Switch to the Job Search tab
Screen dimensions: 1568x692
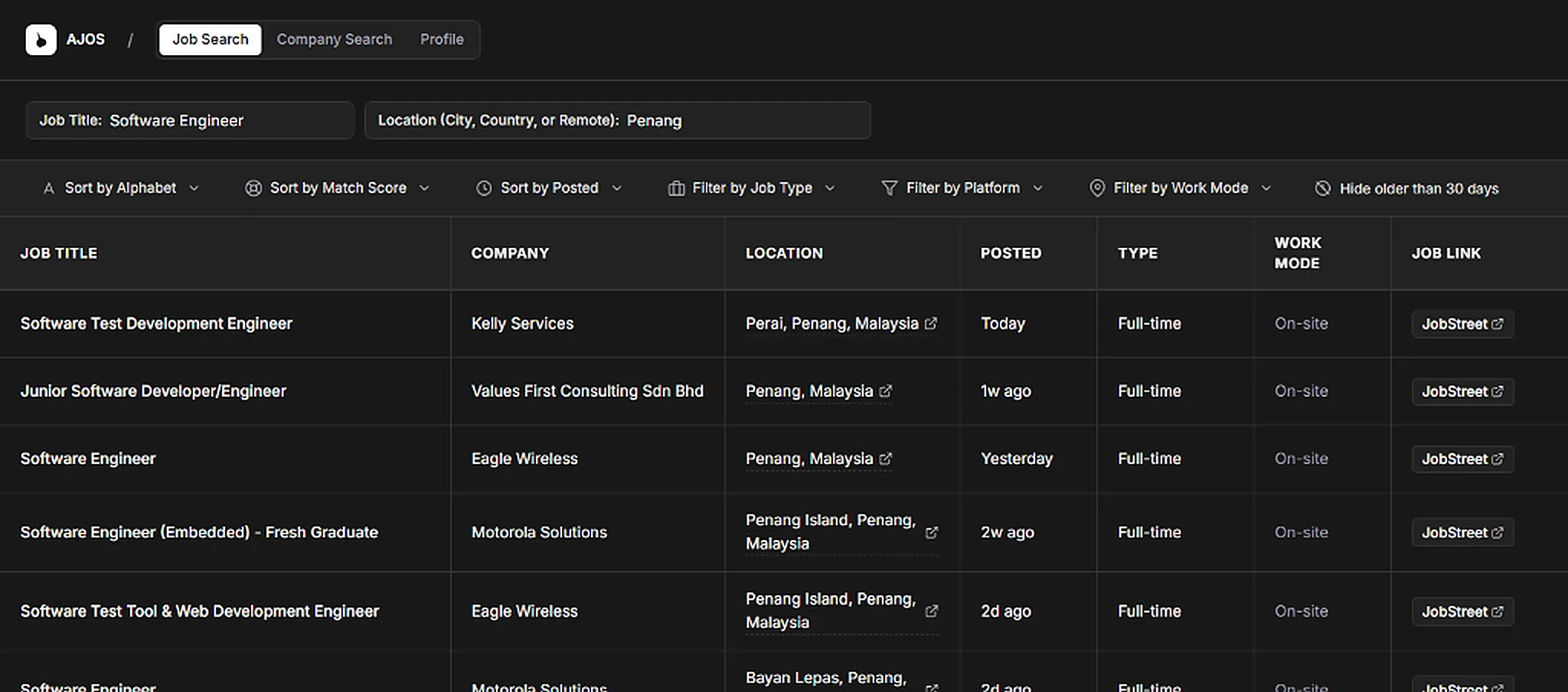pos(211,40)
